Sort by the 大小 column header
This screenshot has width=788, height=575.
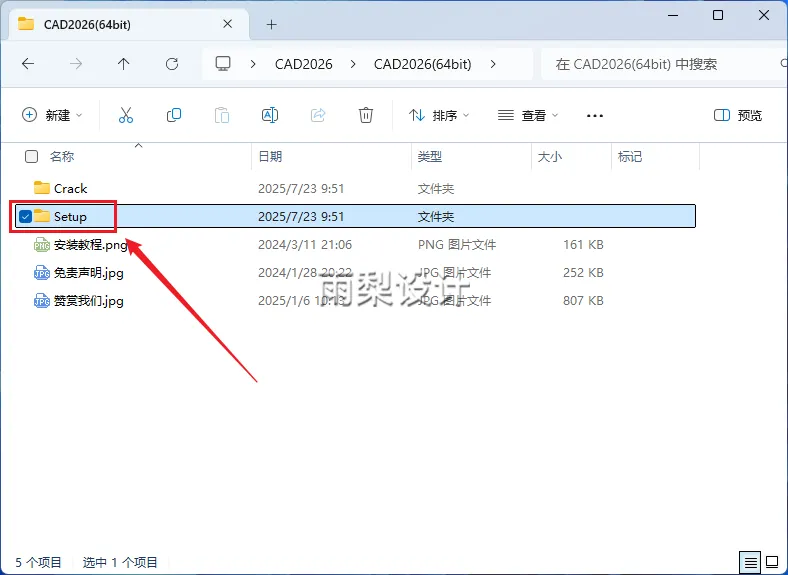[549, 156]
